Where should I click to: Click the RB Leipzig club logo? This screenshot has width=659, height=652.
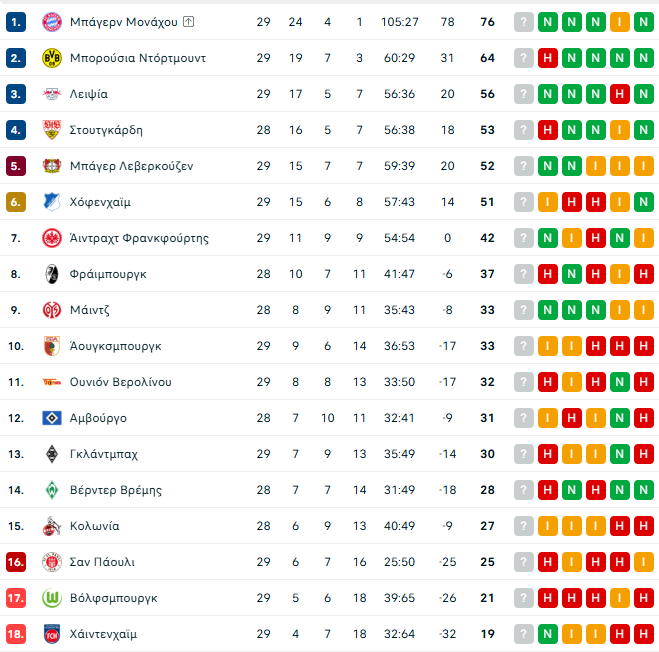point(51,94)
